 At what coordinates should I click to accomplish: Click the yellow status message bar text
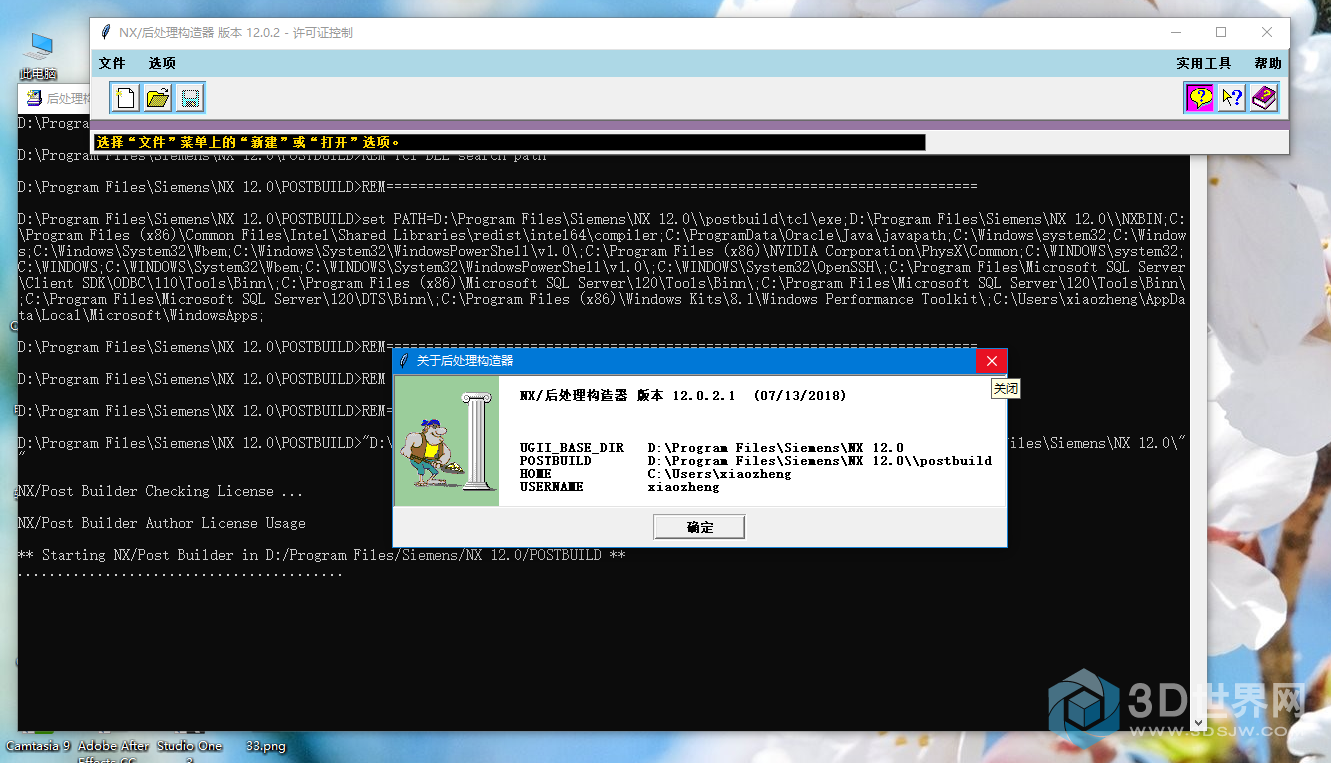(x=249, y=142)
